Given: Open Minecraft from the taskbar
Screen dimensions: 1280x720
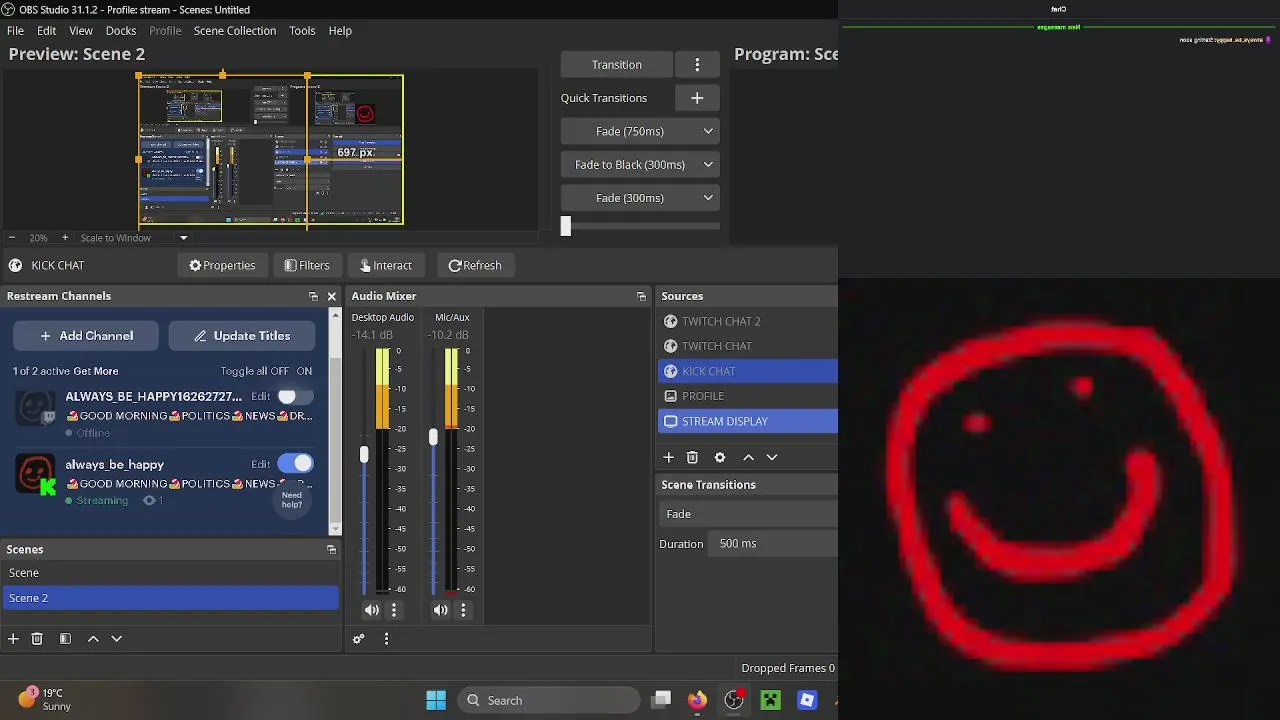Looking at the screenshot, I should pos(770,700).
